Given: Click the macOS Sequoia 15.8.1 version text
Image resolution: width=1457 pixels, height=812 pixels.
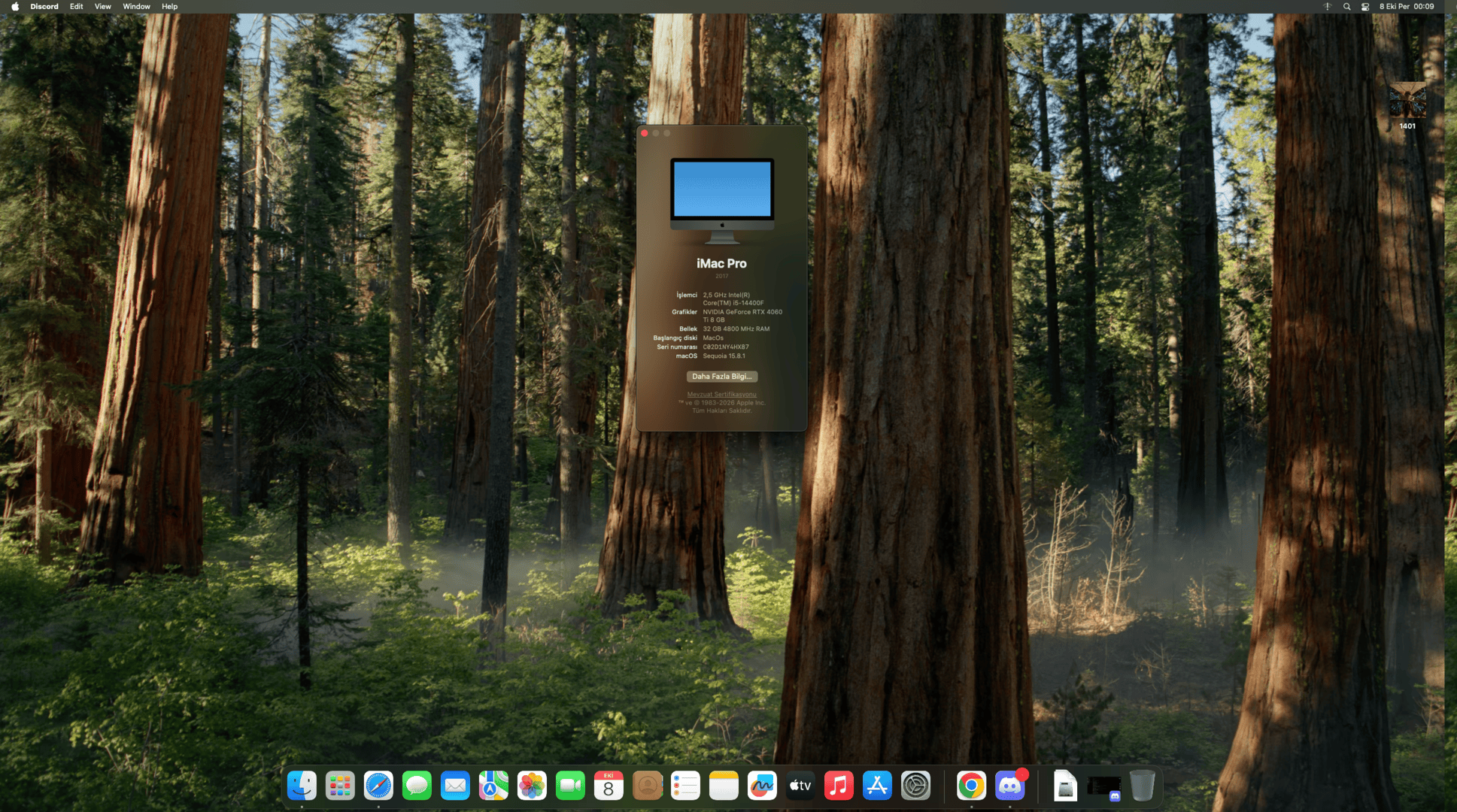Looking at the screenshot, I should 724,356.
